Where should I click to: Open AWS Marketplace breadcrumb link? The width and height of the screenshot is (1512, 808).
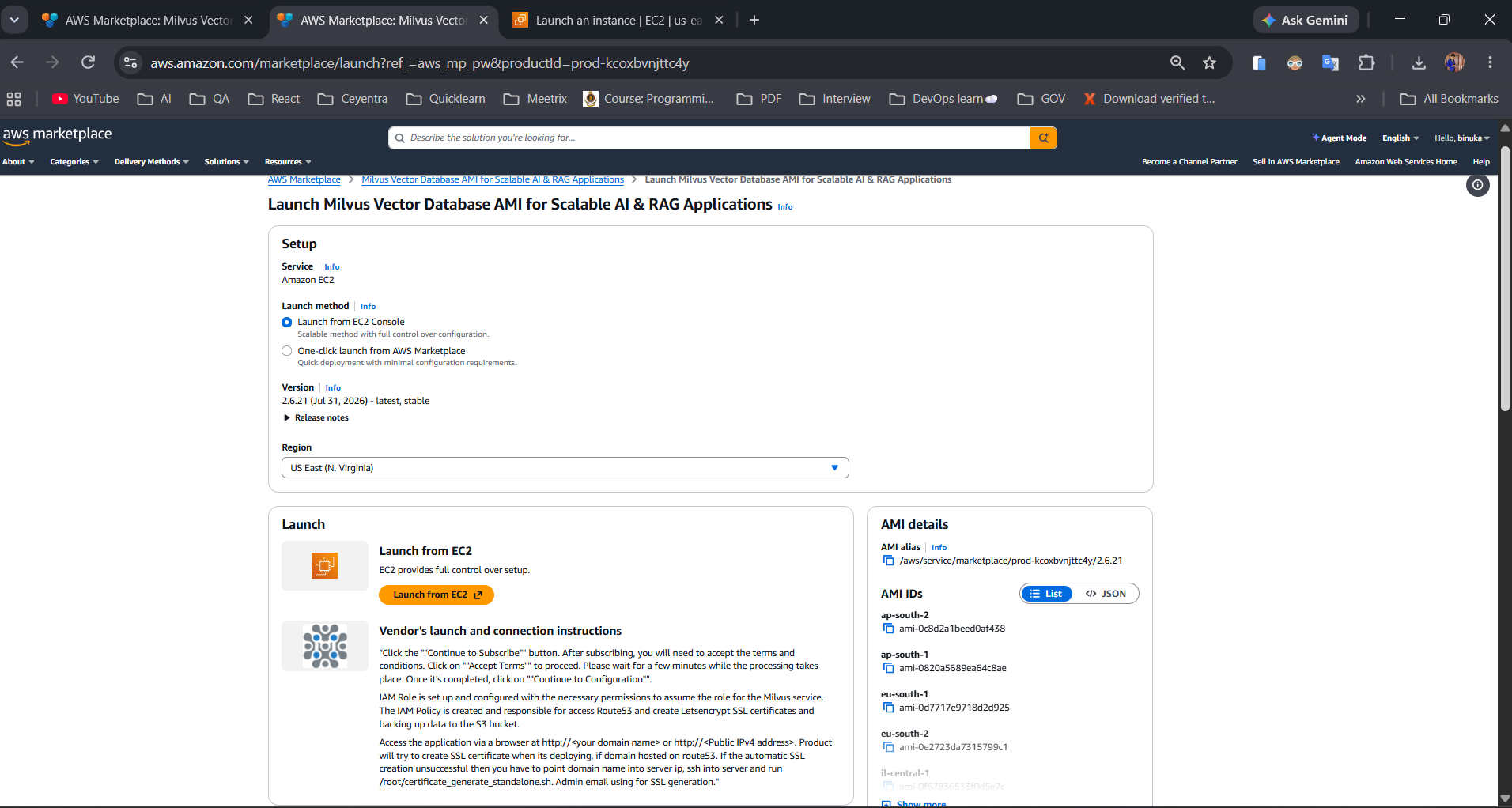tap(304, 179)
